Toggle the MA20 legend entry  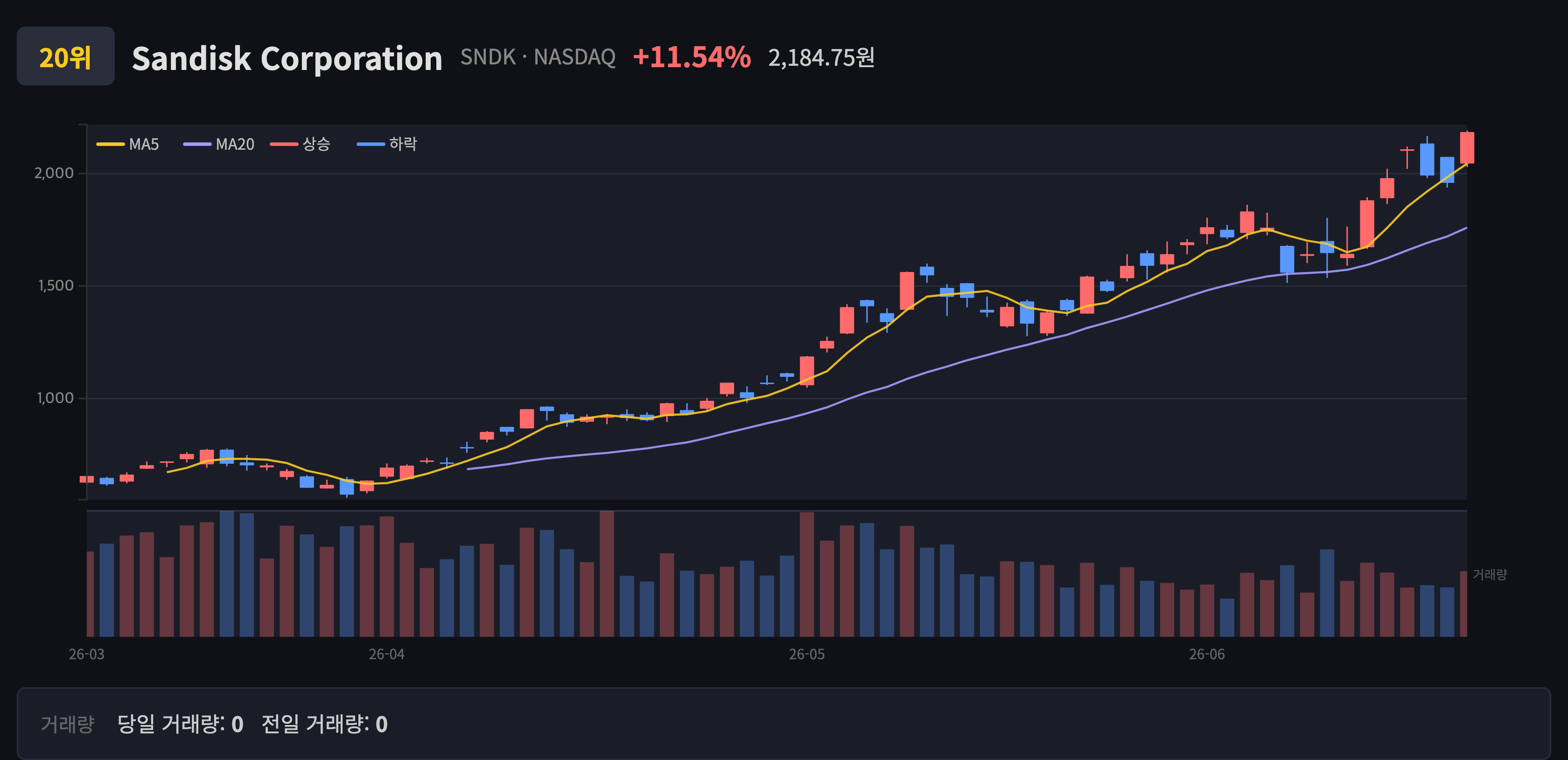pos(219,144)
